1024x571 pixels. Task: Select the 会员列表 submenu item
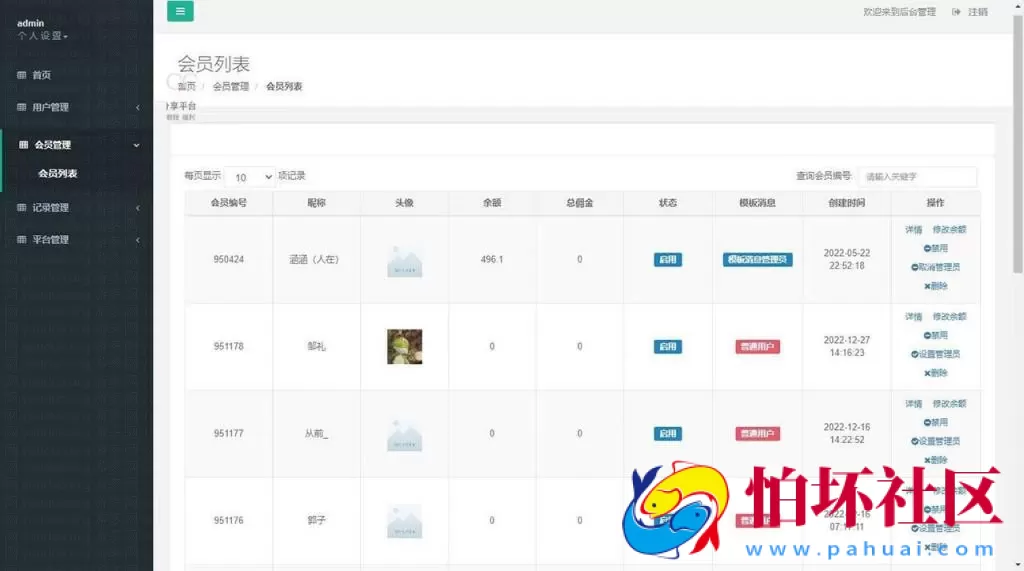coord(57,174)
